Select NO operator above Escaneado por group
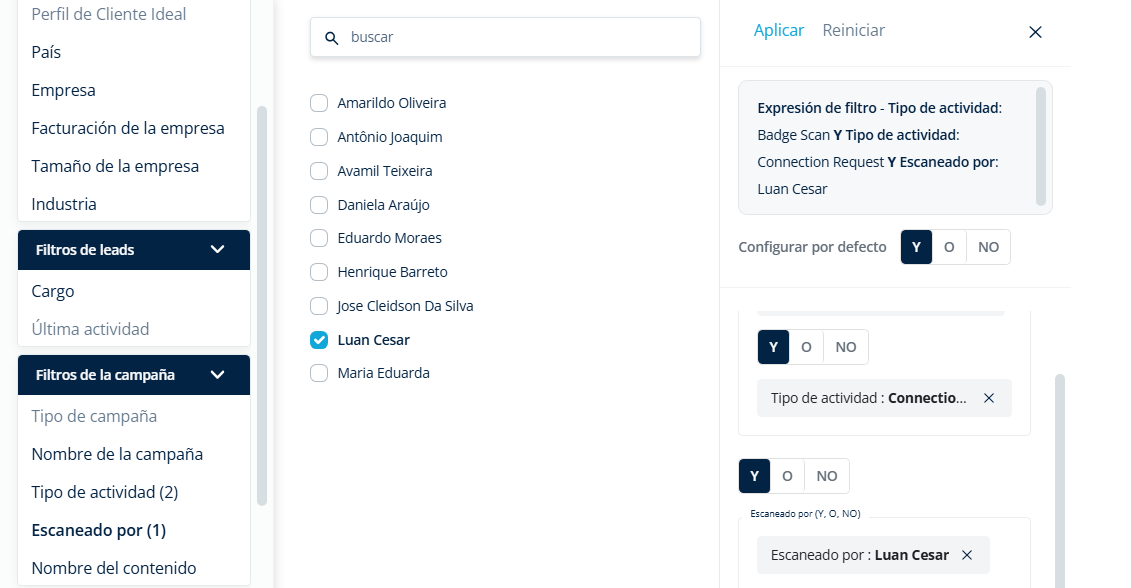Screen dimensions: 1131x588 [827, 476]
